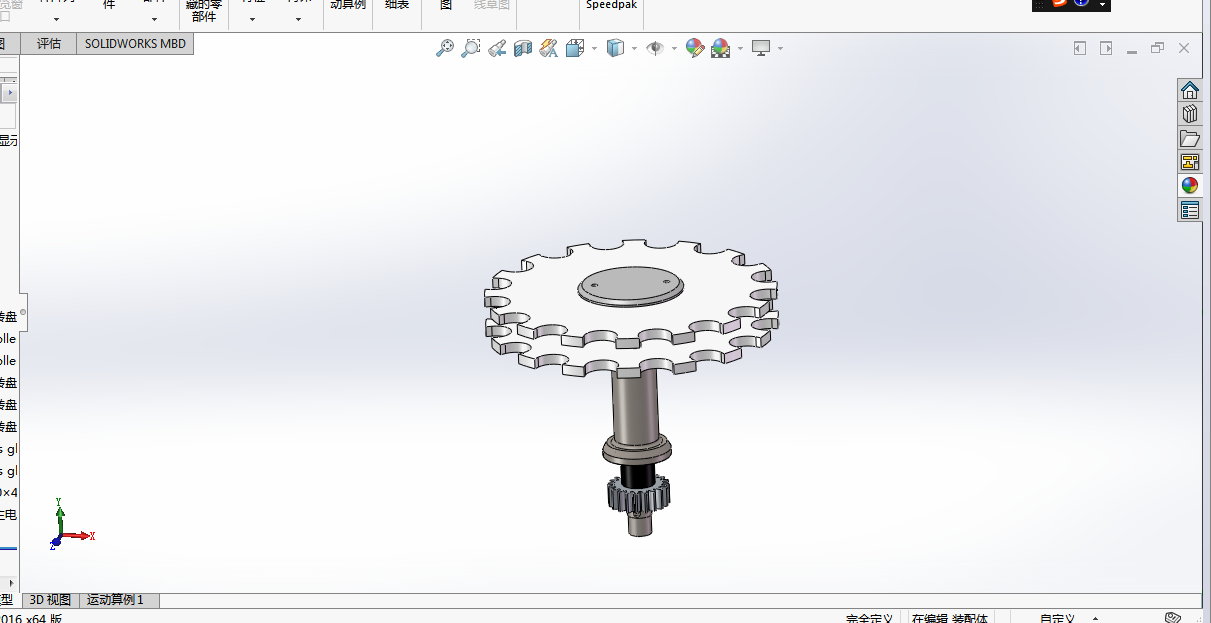Screen dimensions: 1211x623
Task: Open the View Orientation dropdown arrow
Action: [594, 48]
